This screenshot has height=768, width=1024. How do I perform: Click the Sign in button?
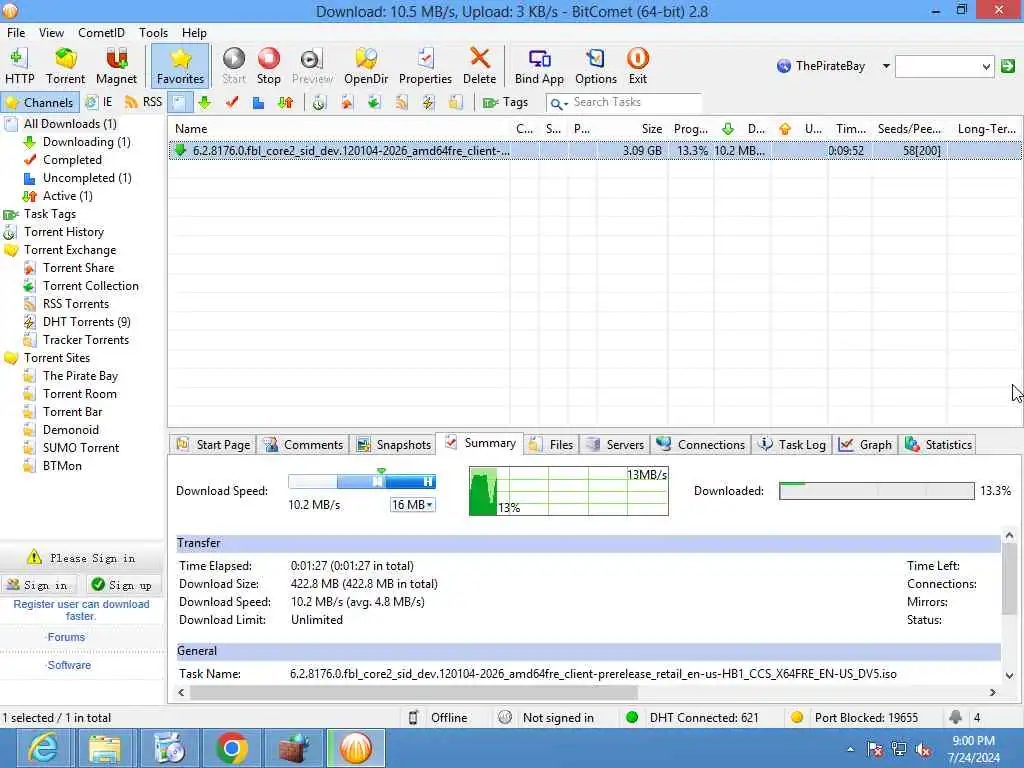(x=38, y=585)
